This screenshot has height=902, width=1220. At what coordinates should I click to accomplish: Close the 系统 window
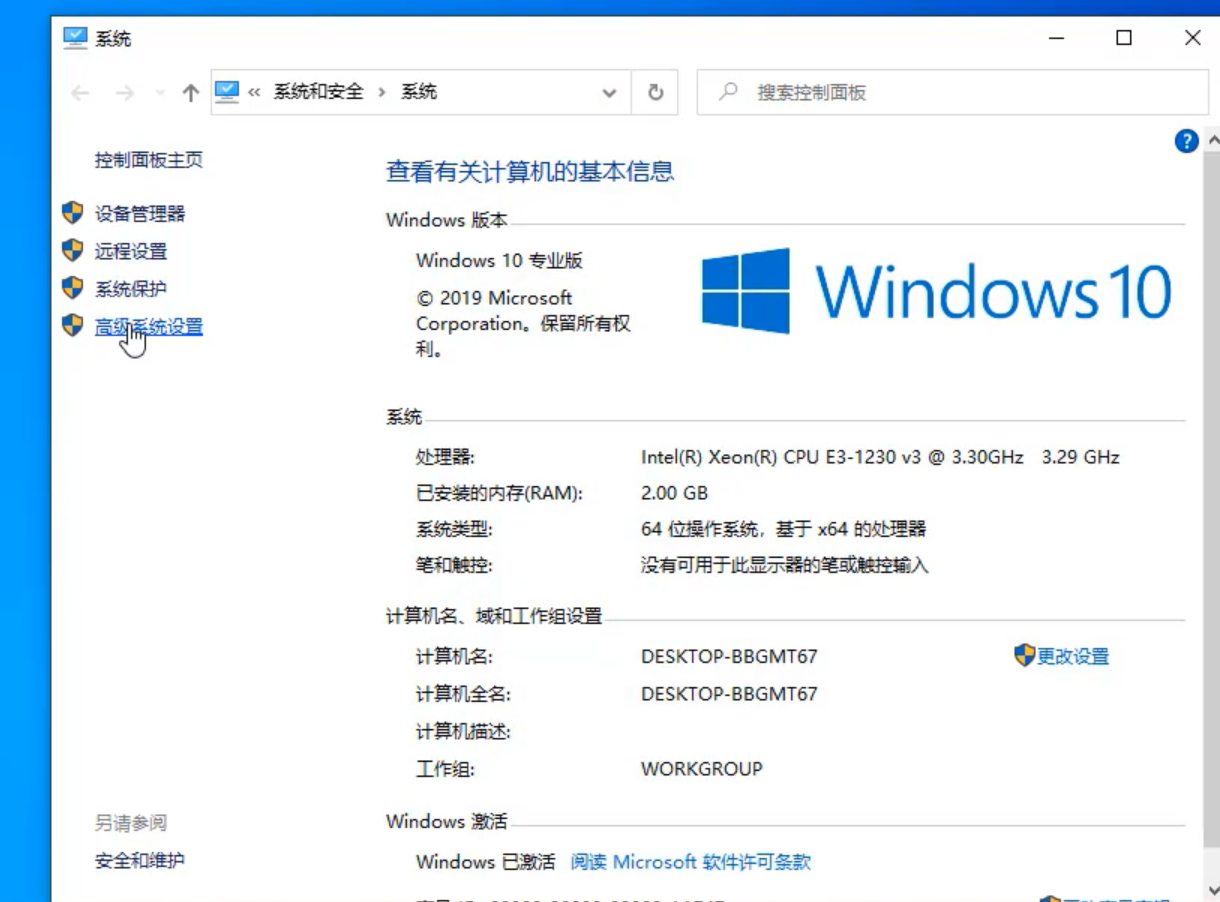point(1192,38)
